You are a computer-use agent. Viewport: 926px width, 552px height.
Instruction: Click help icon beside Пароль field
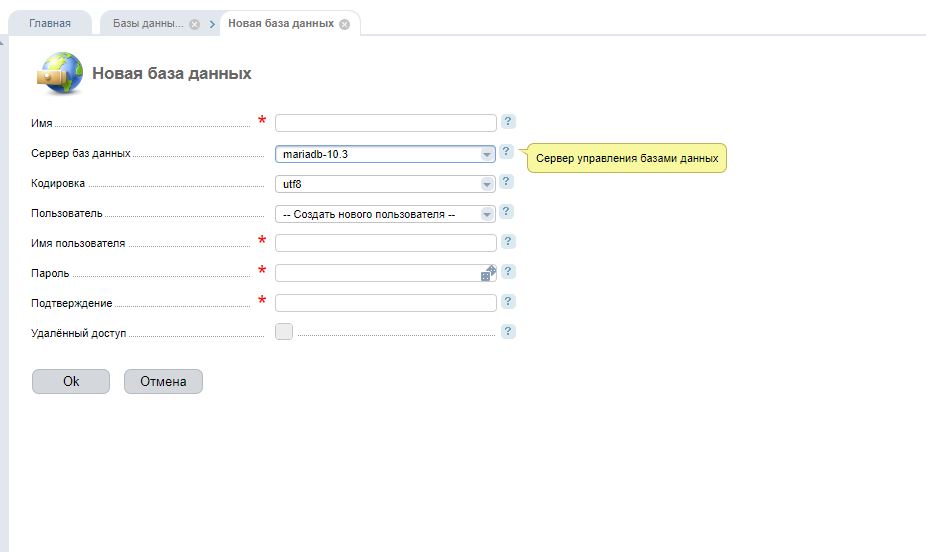(x=508, y=272)
